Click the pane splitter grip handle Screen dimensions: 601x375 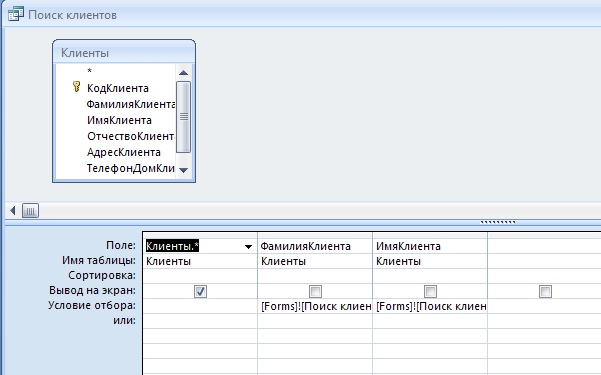click(498, 222)
